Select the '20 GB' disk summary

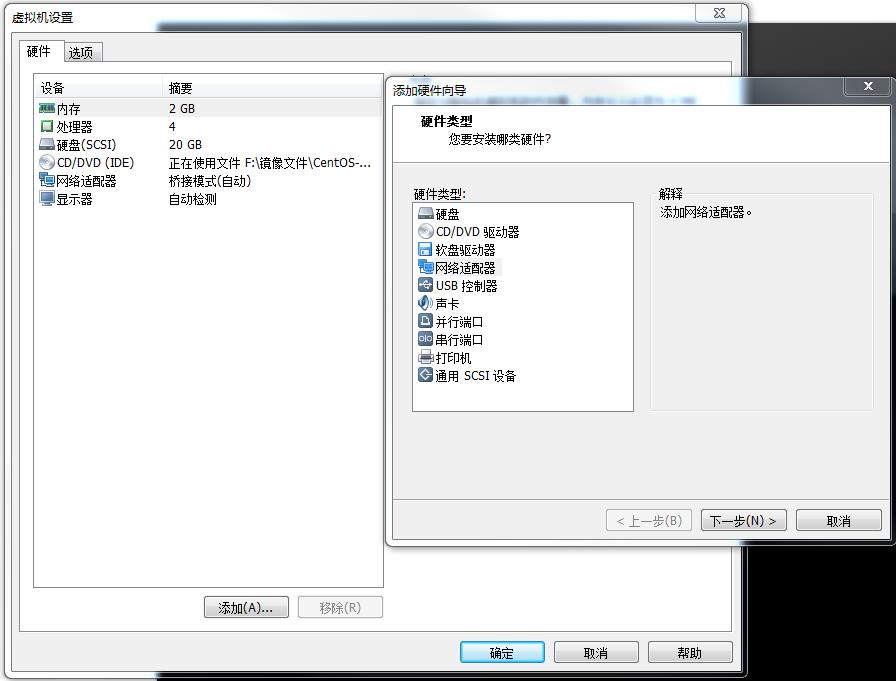tap(185, 145)
